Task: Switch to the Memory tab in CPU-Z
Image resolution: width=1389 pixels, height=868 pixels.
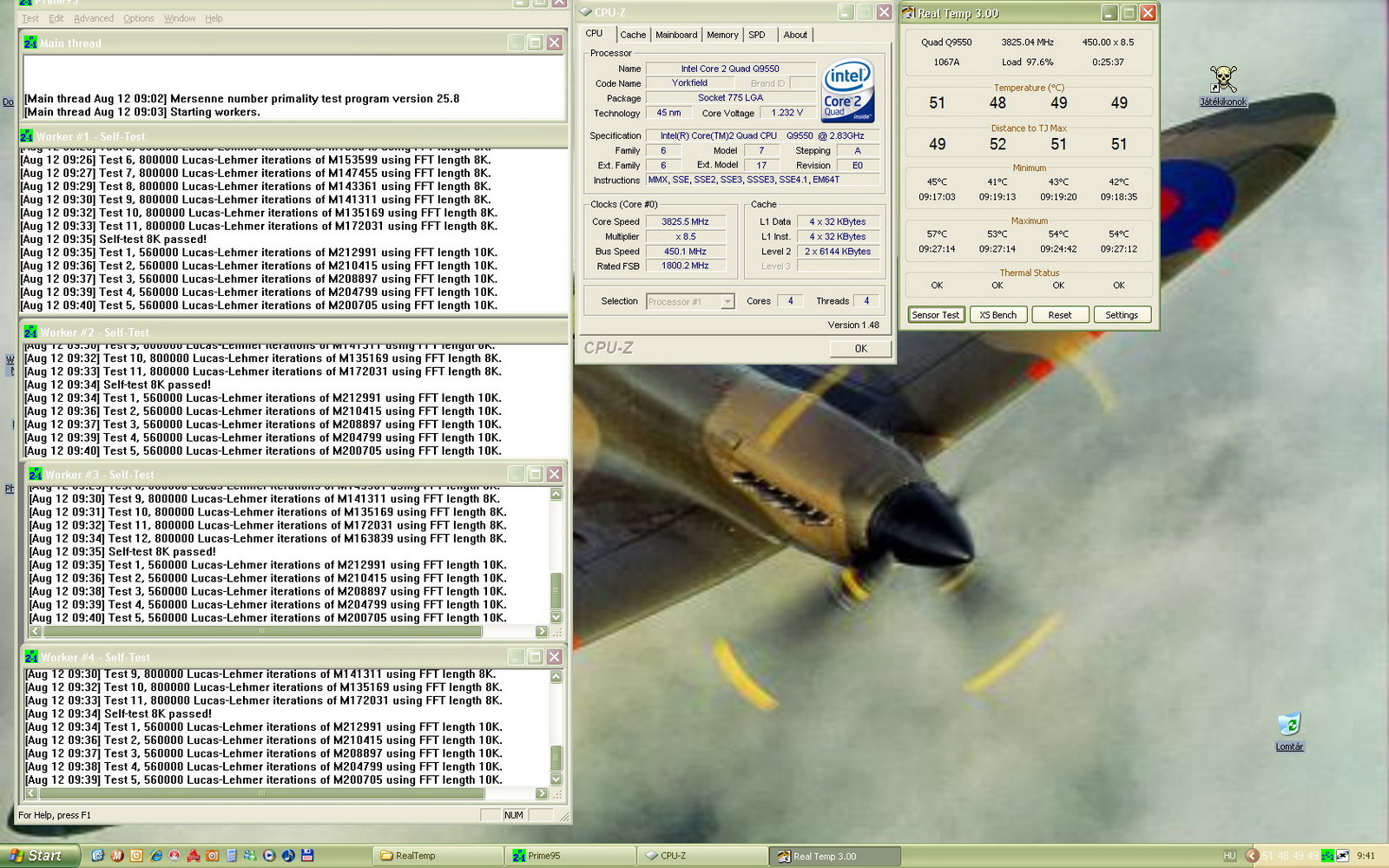Action: point(722,35)
